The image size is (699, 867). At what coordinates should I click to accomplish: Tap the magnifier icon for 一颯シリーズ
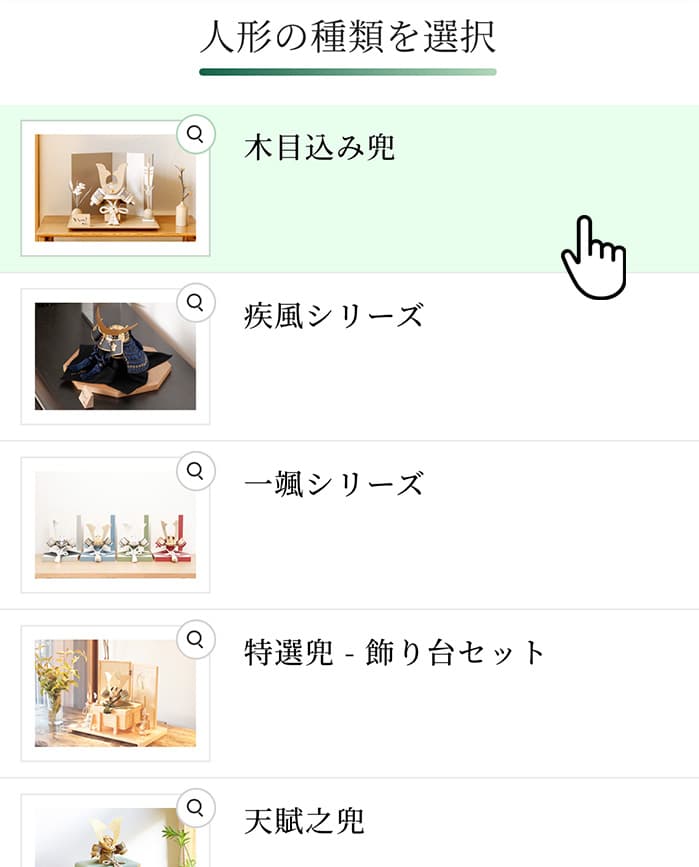[195, 470]
